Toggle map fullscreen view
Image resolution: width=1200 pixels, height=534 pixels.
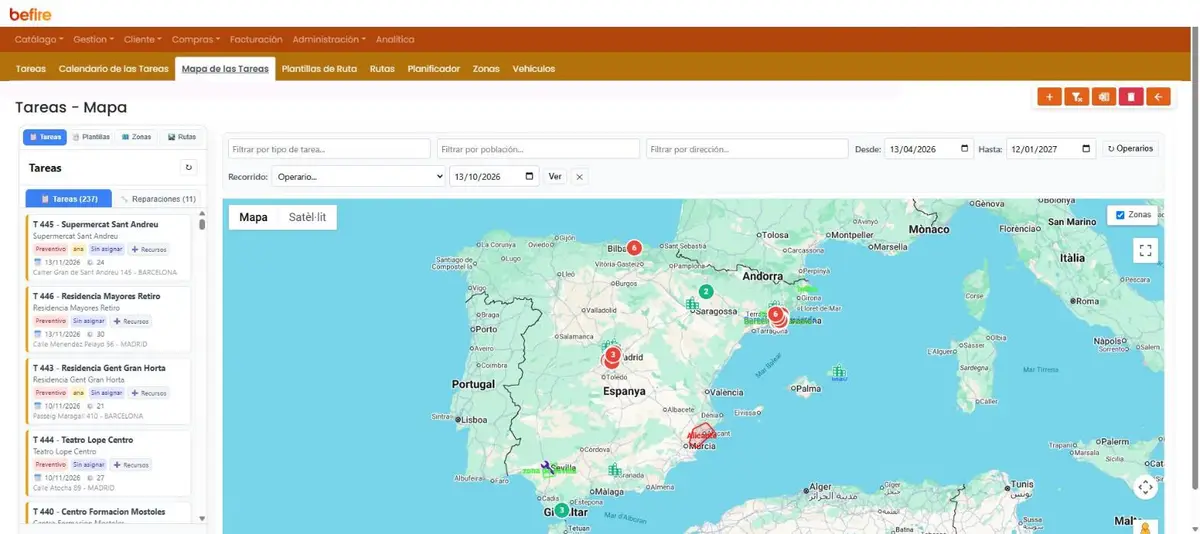(1146, 251)
